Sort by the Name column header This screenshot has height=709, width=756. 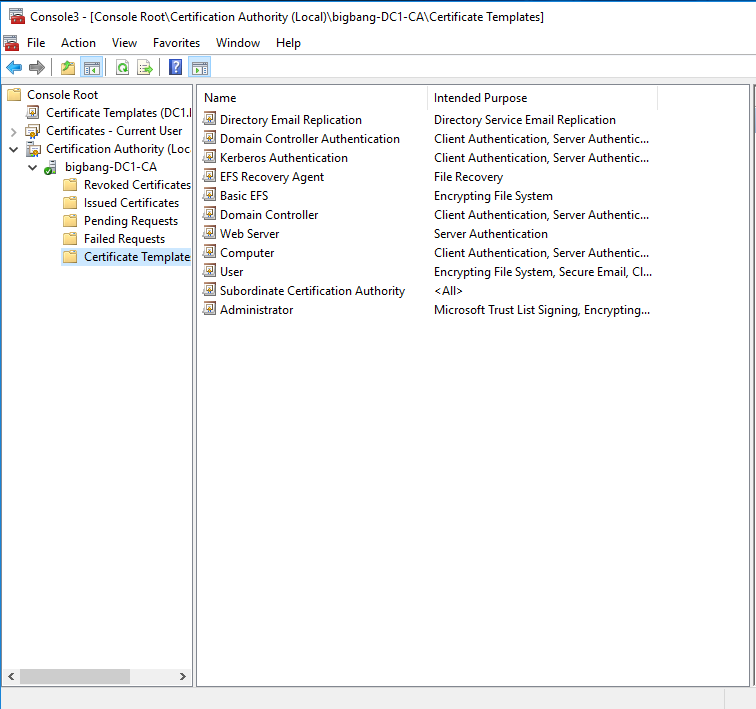pyautogui.click(x=313, y=98)
